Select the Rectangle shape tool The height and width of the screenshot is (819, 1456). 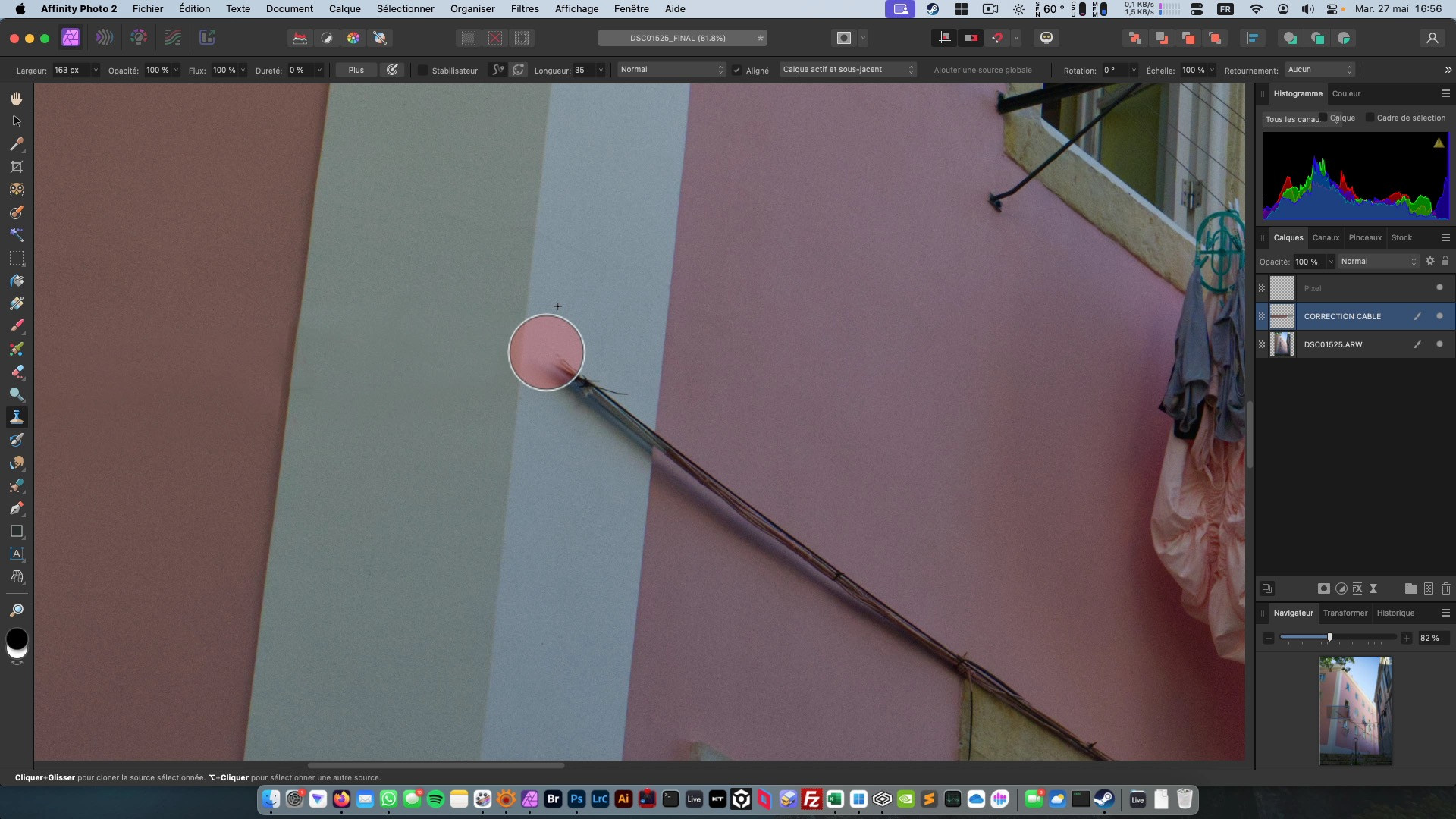pos(17,532)
